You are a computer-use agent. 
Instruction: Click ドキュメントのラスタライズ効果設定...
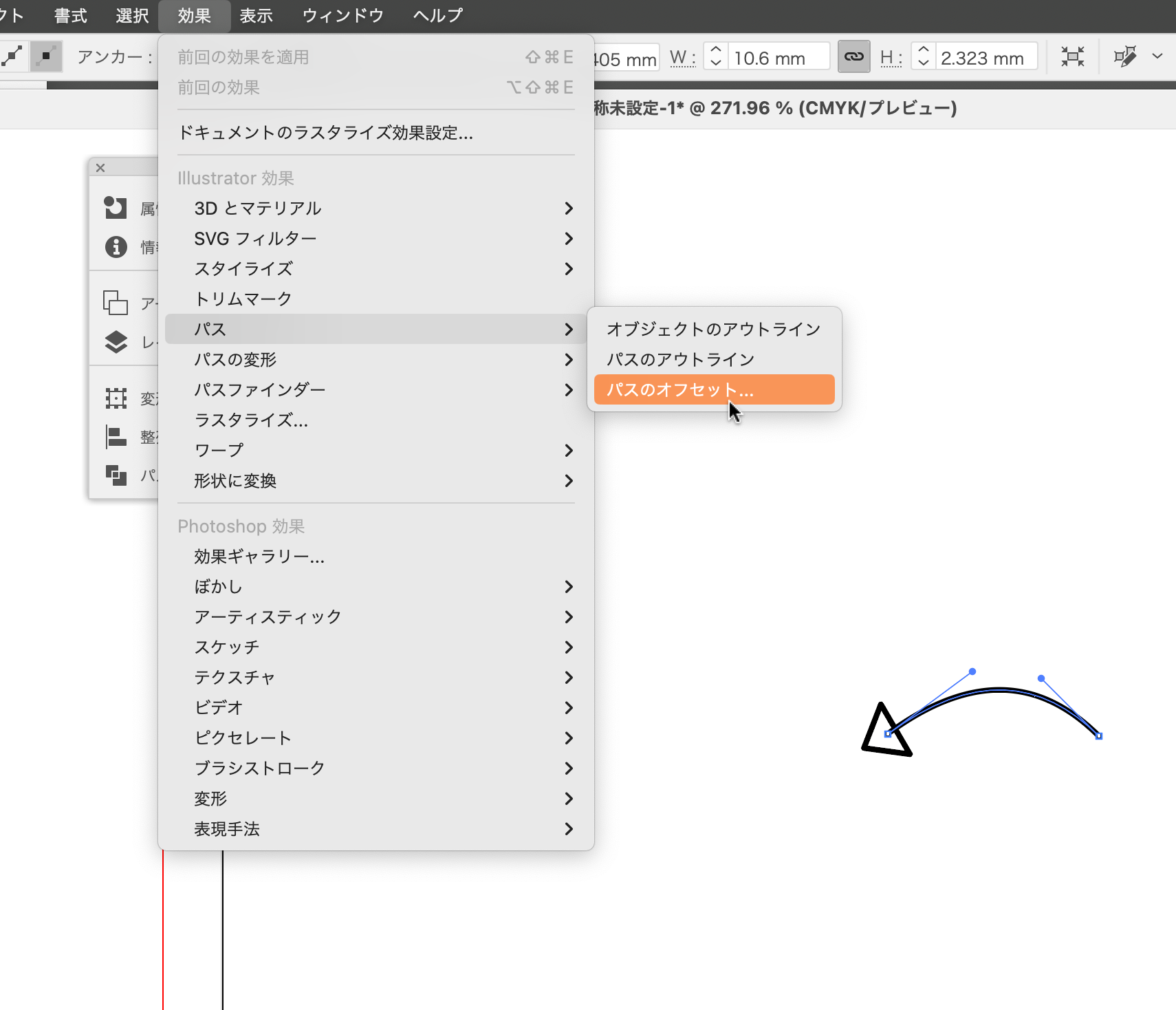325,133
